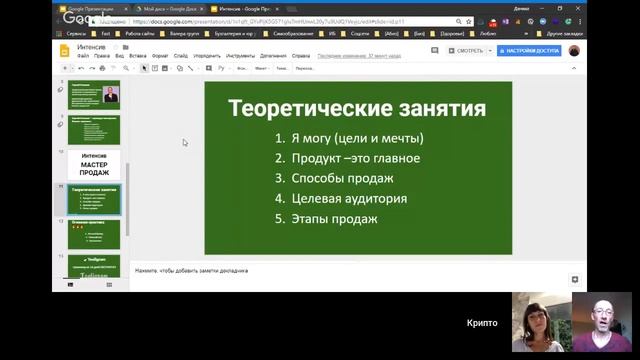Click the undo arrow in Slides toolbar
This screenshot has width=640, height=360.
[81, 69]
